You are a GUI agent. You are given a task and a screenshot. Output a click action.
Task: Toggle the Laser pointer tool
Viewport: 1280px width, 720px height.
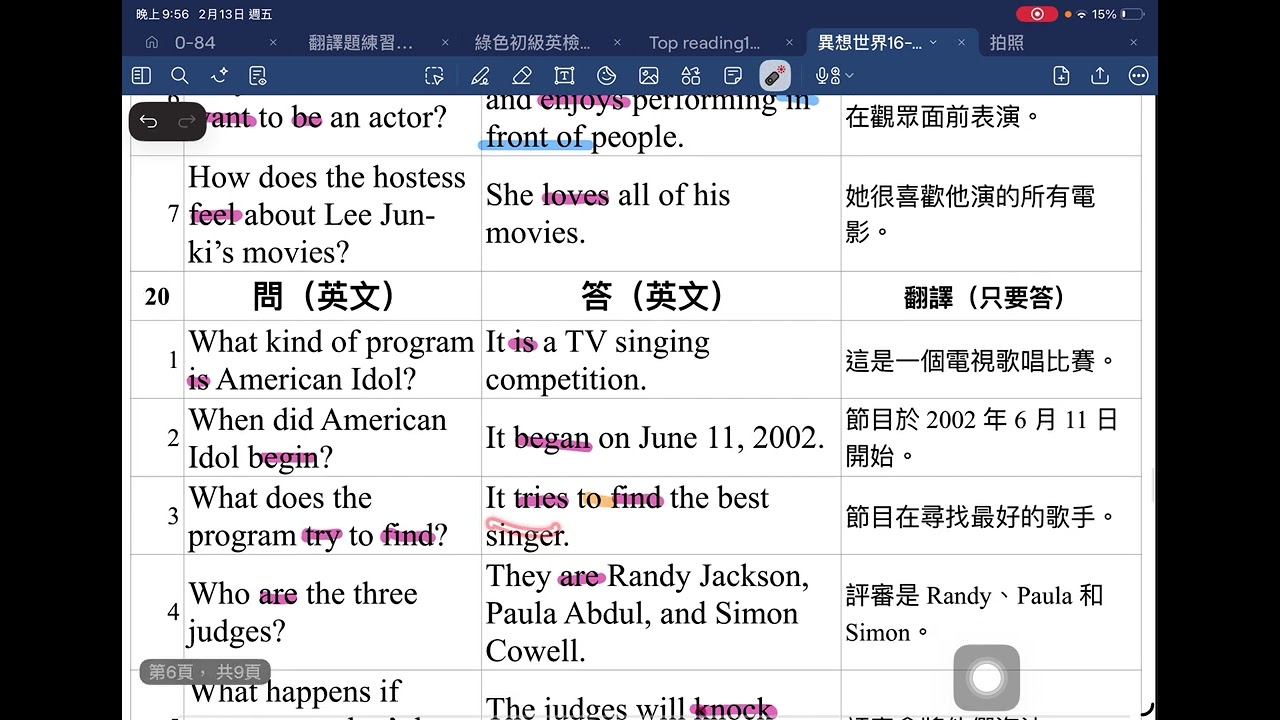(776, 76)
